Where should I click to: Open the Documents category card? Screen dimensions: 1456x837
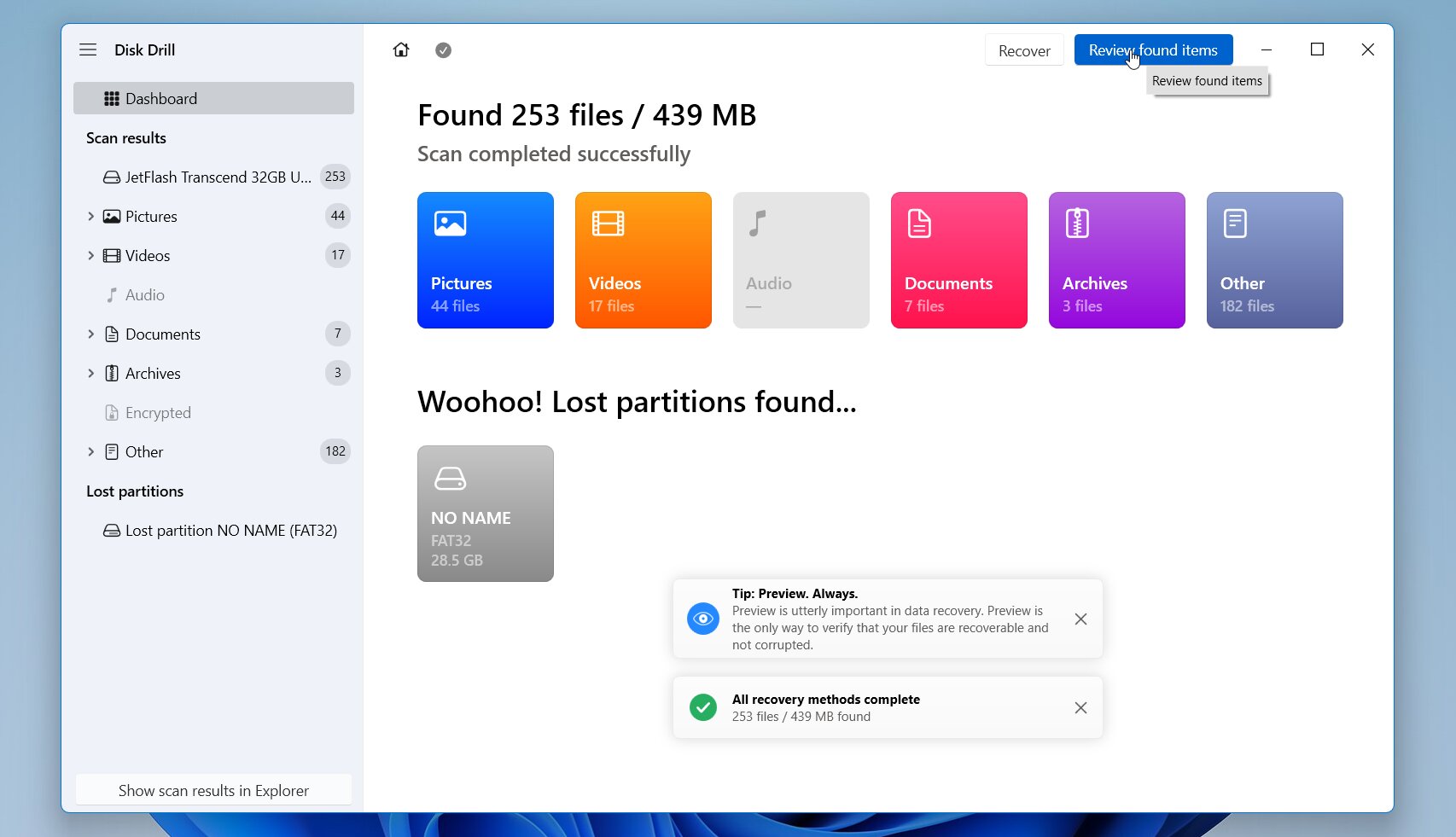(959, 260)
